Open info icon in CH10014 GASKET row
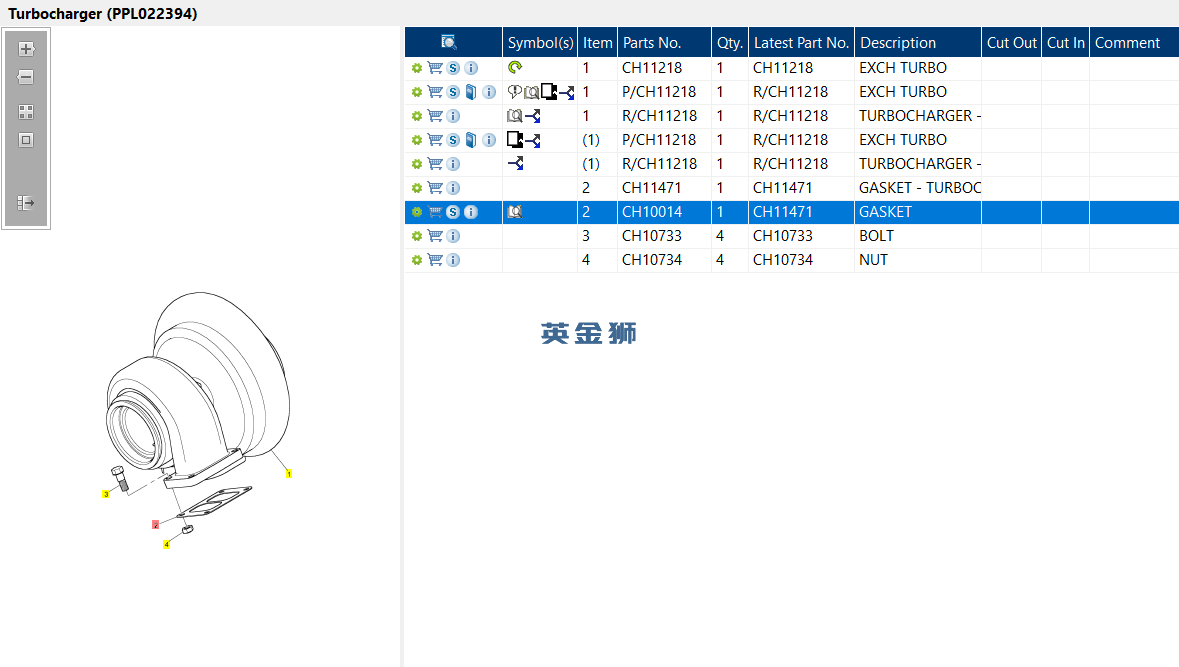The width and height of the screenshot is (1179, 667). tap(471, 212)
